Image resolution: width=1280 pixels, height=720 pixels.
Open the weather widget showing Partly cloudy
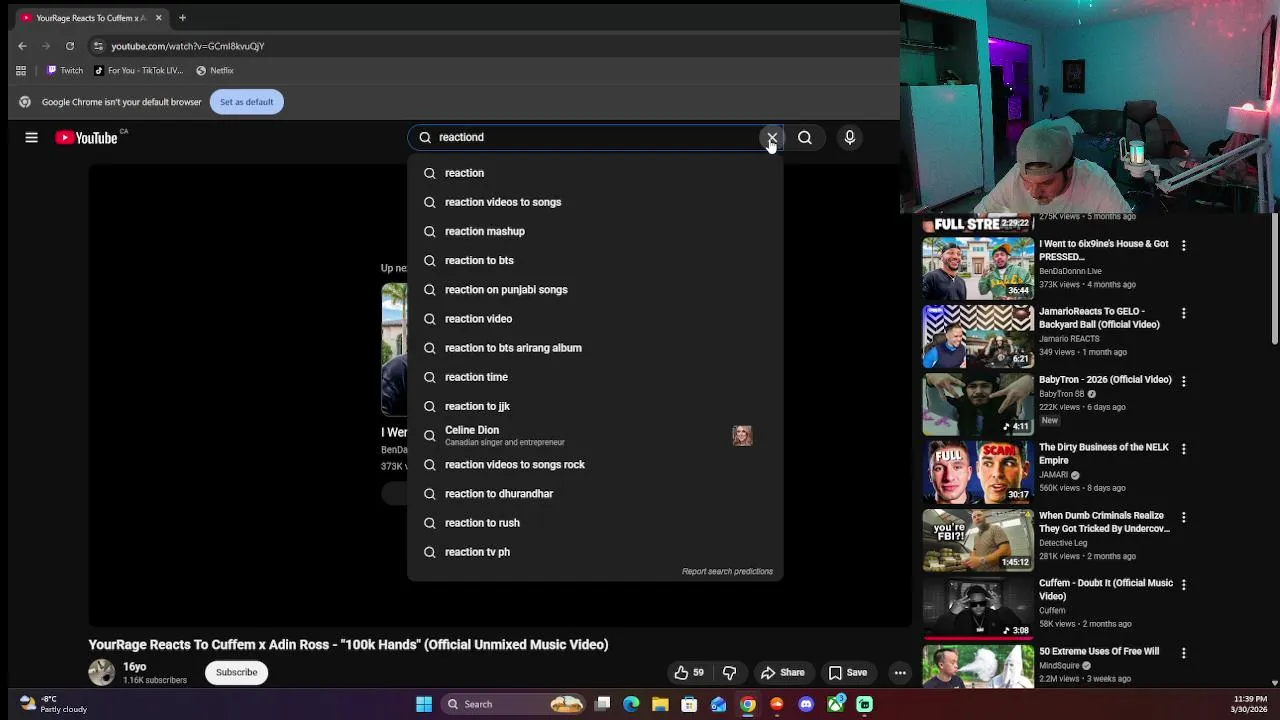tap(55, 704)
